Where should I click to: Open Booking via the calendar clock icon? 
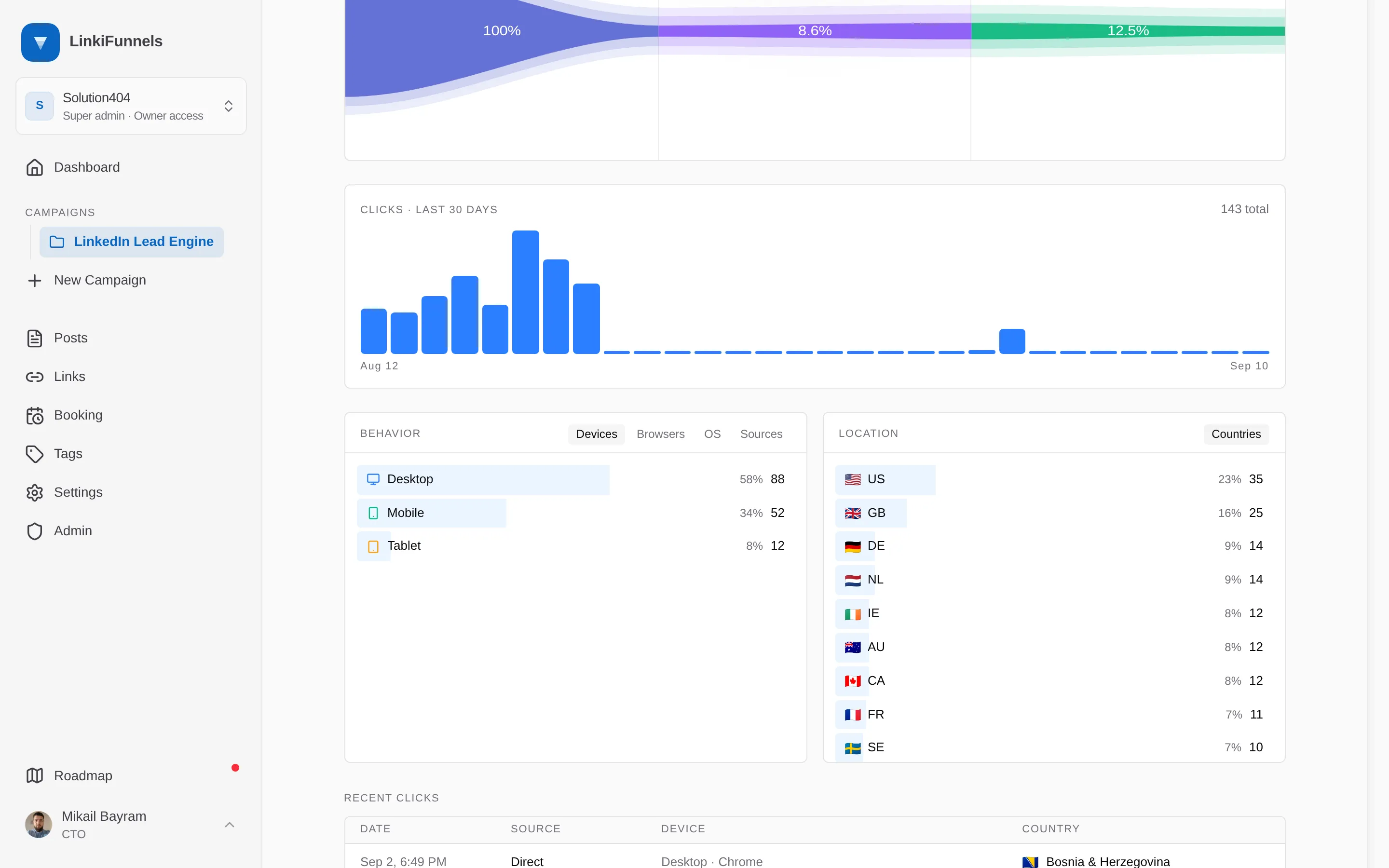click(x=34, y=415)
